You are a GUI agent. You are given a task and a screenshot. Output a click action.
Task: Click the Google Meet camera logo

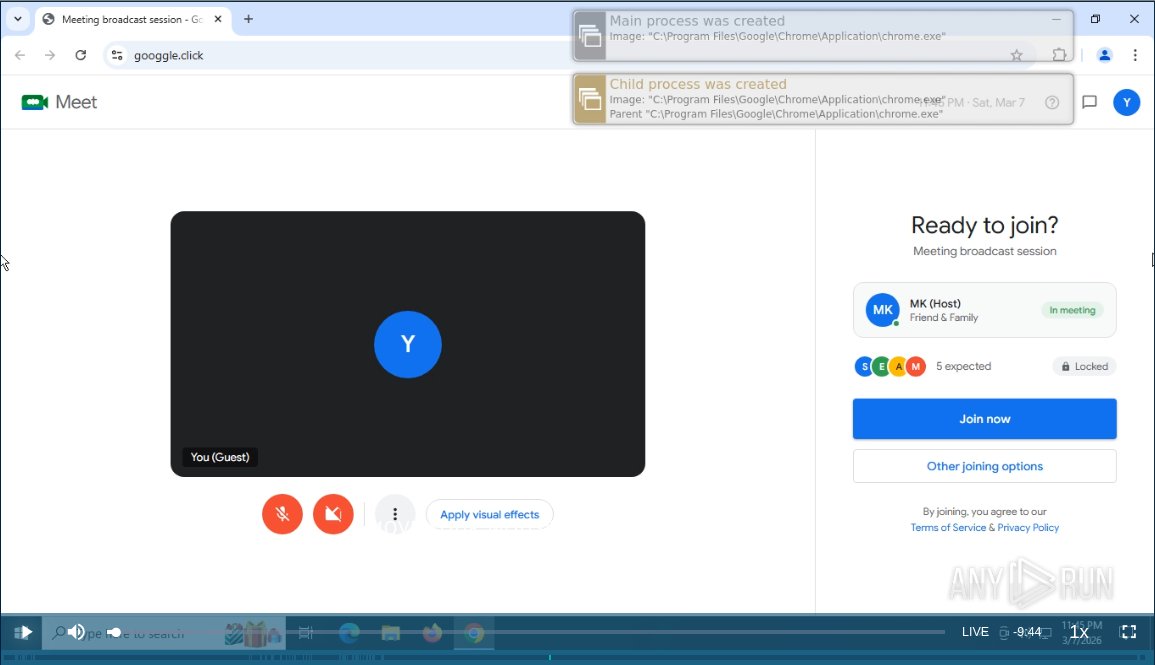coord(35,102)
